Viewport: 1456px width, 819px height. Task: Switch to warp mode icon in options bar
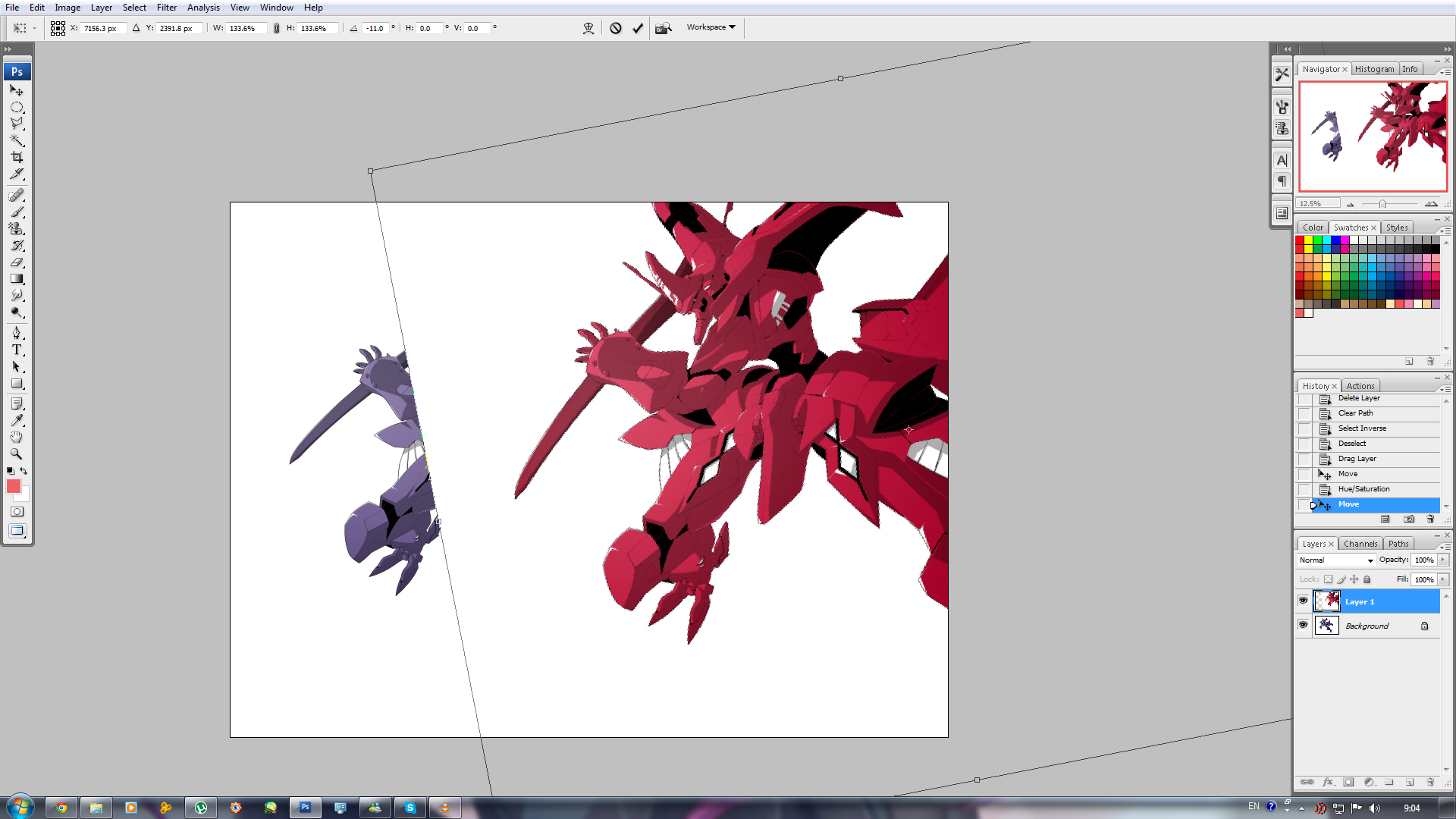(588, 28)
